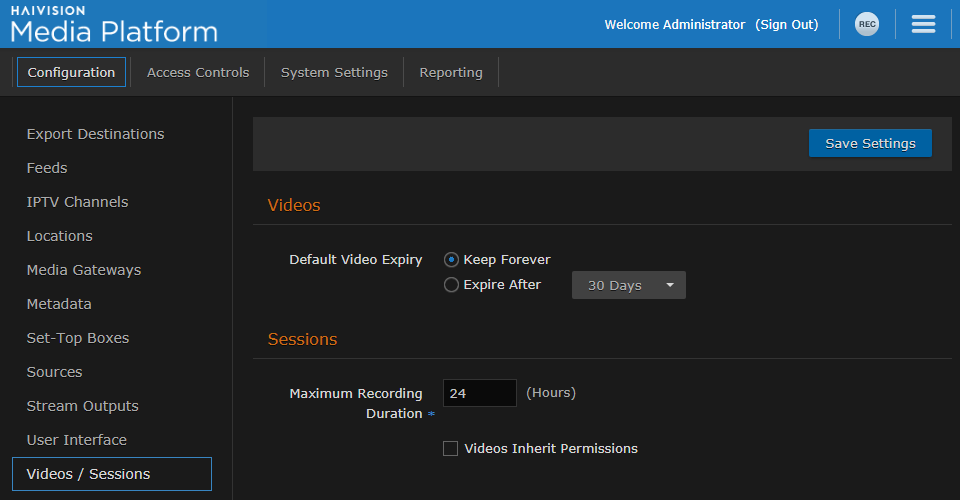Click the Sign Out link

tap(786, 24)
